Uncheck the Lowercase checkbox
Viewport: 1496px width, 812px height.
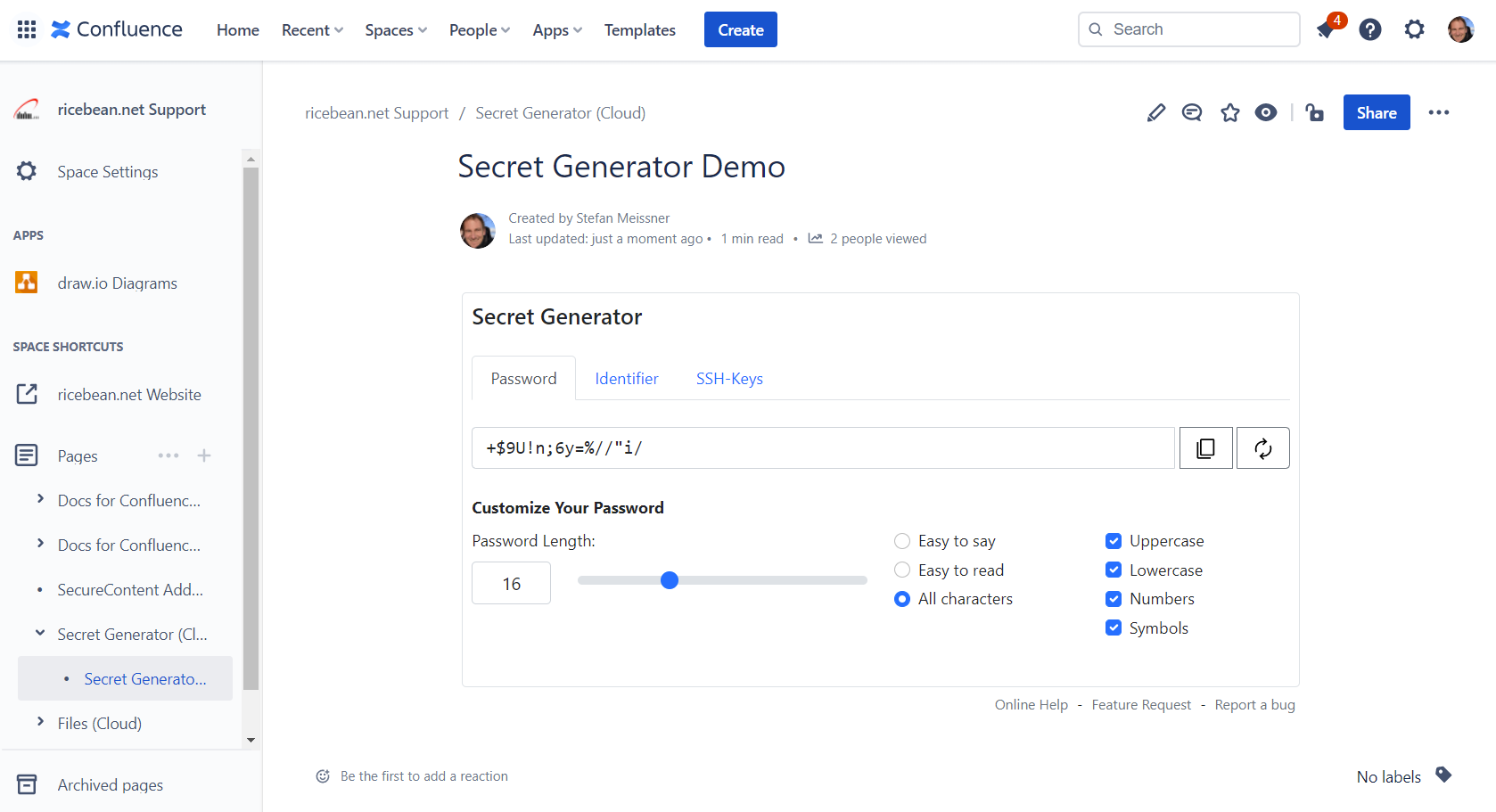click(x=1114, y=570)
